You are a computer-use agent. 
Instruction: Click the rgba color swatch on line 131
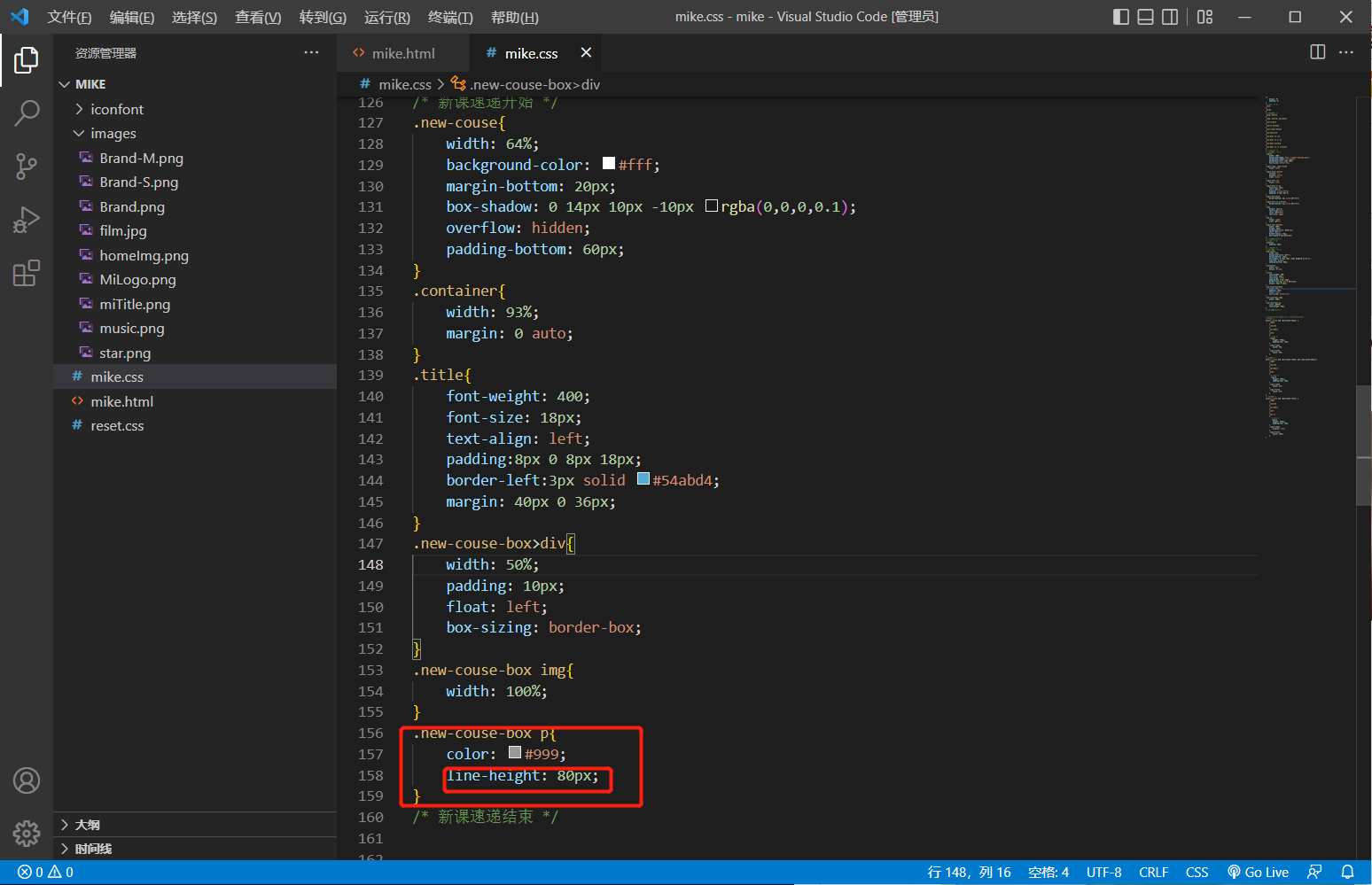click(x=712, y=206)
